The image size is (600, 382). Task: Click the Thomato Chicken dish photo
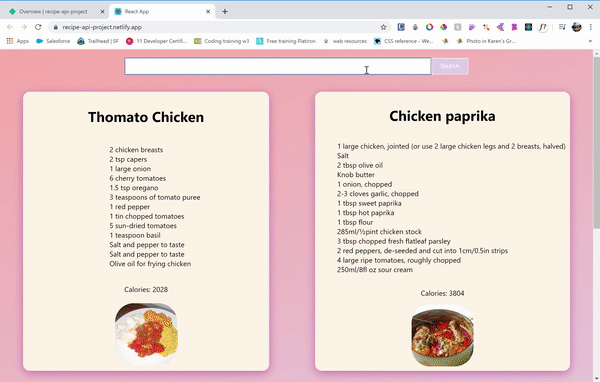click(x=146, y=334)
